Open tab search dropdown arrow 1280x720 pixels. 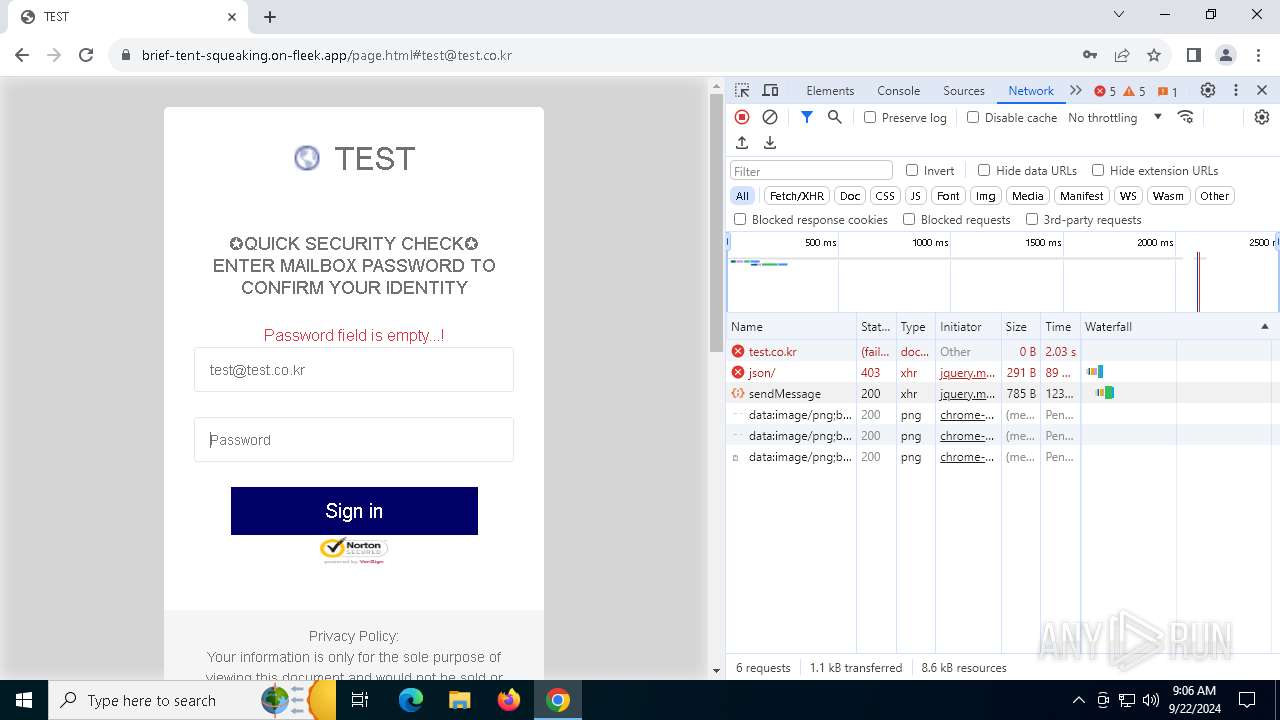click(1119, 15)
